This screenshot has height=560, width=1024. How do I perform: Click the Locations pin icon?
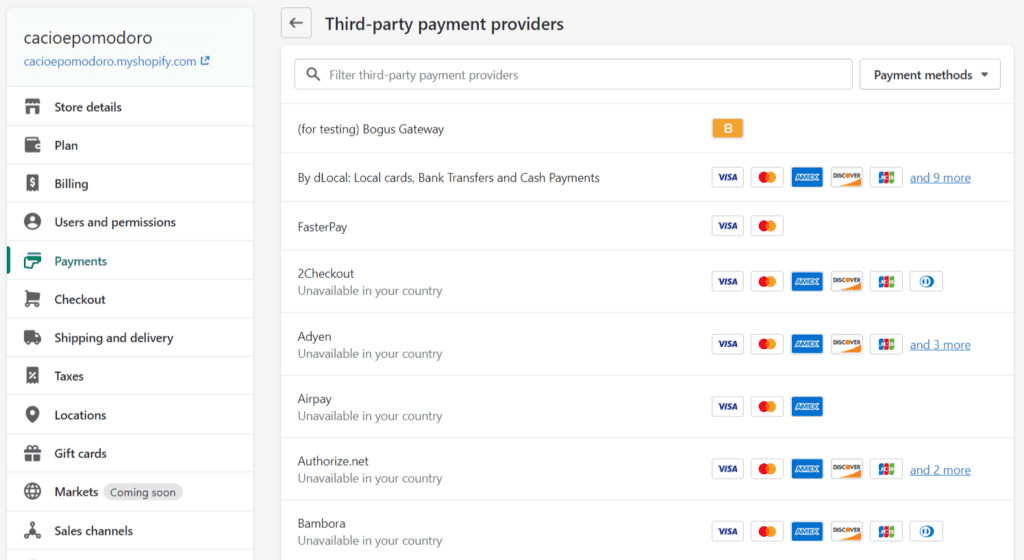(32, 414)
